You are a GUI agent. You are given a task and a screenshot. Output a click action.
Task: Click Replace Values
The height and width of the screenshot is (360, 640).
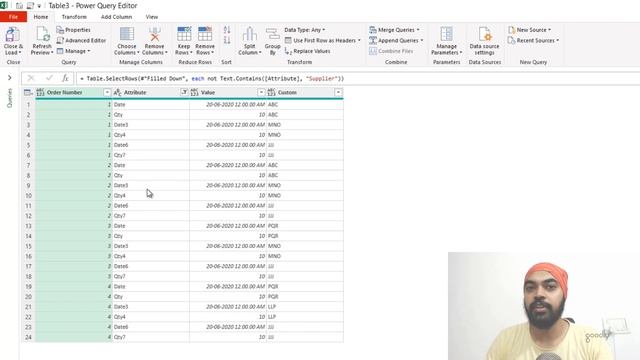tap(308, 51)
